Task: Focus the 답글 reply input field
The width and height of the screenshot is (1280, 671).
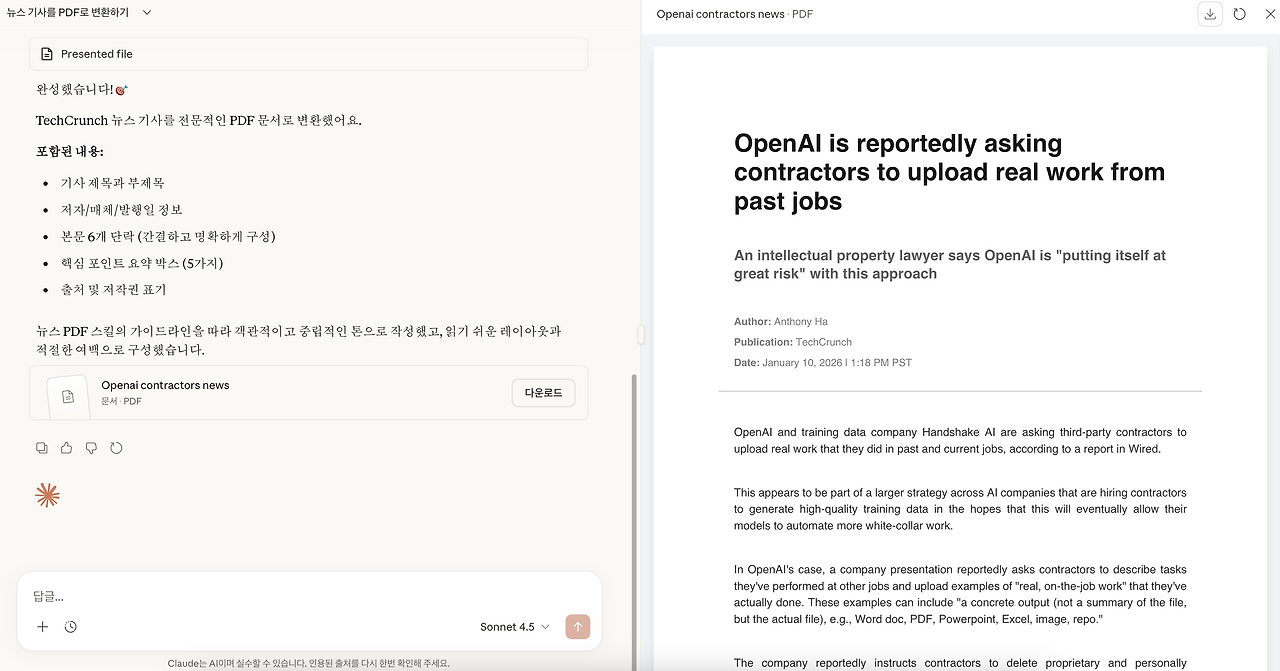Action: click(x=308, y=596)
